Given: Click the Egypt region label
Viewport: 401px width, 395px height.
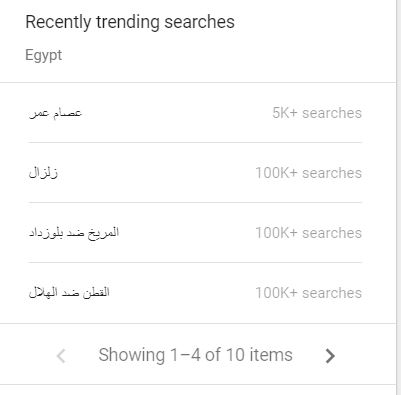Looking at the screenshot, I should [44, 55].
